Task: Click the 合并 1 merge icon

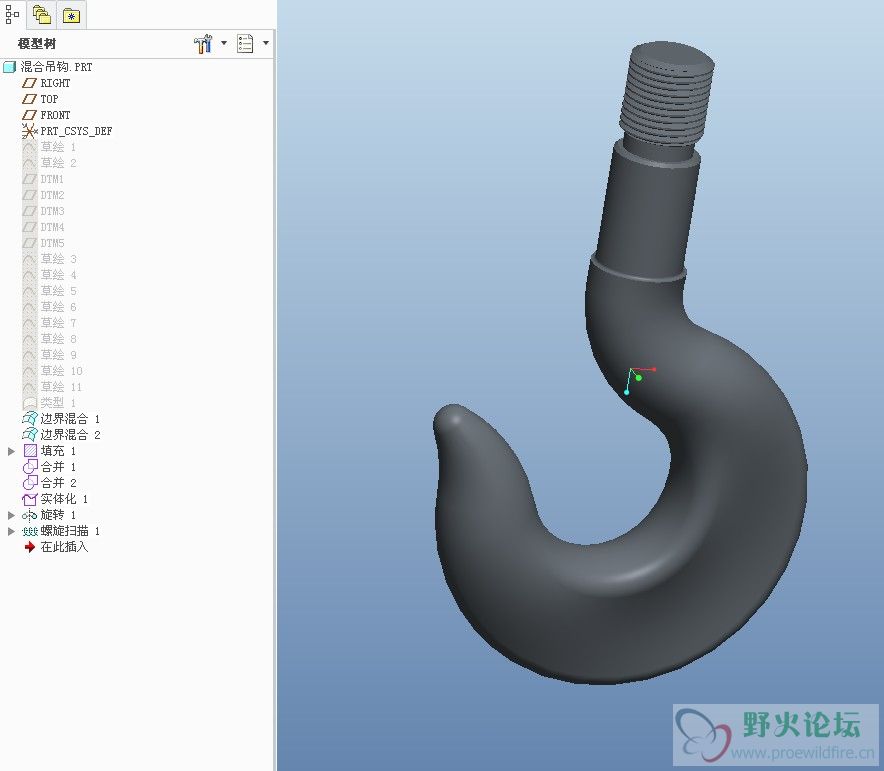Action: pyautogui.click(x=29, y=467)
